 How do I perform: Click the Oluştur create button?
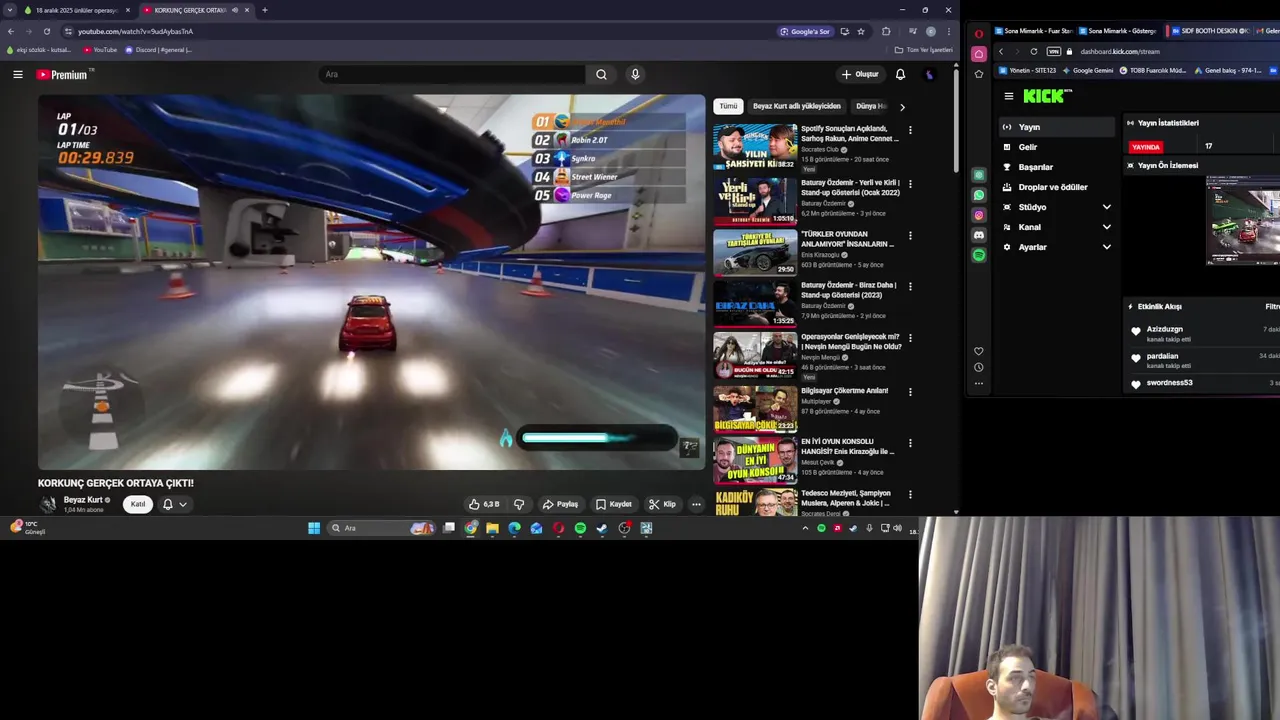(x=860, y=74)
